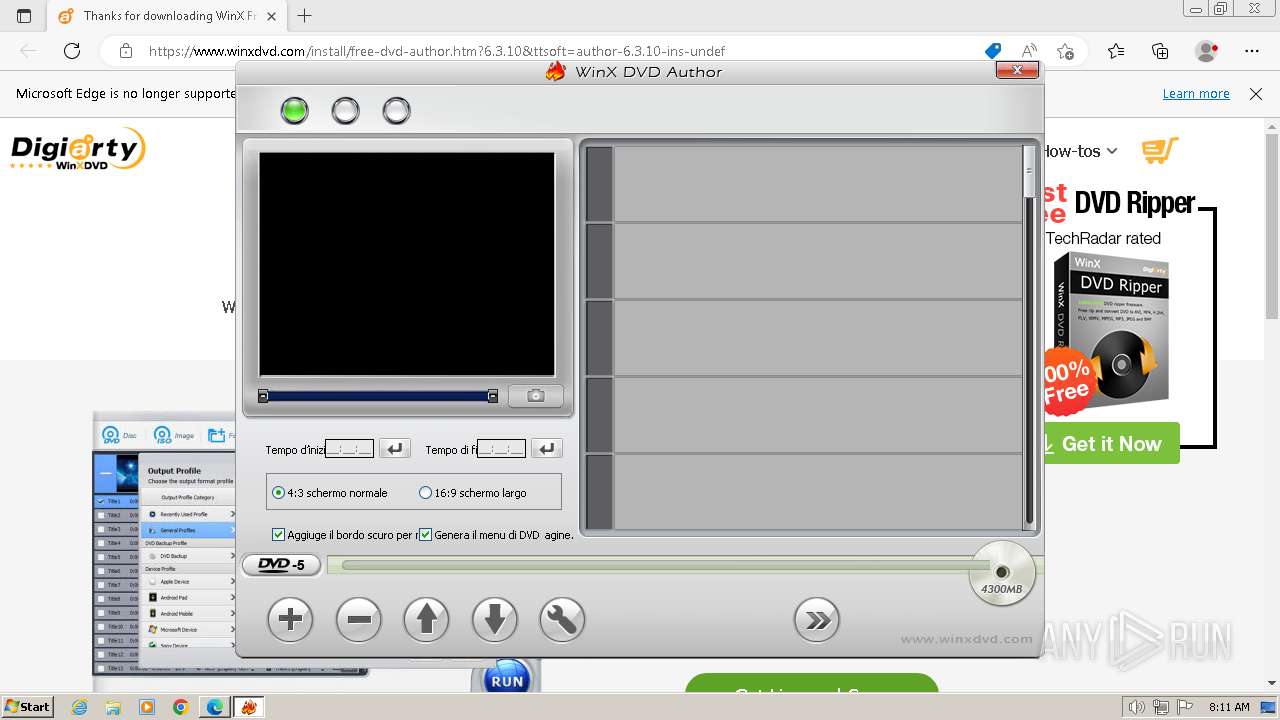Open Chrome from the taskbar
This screenshot has width=1280, height=720.
coord(180,707)
